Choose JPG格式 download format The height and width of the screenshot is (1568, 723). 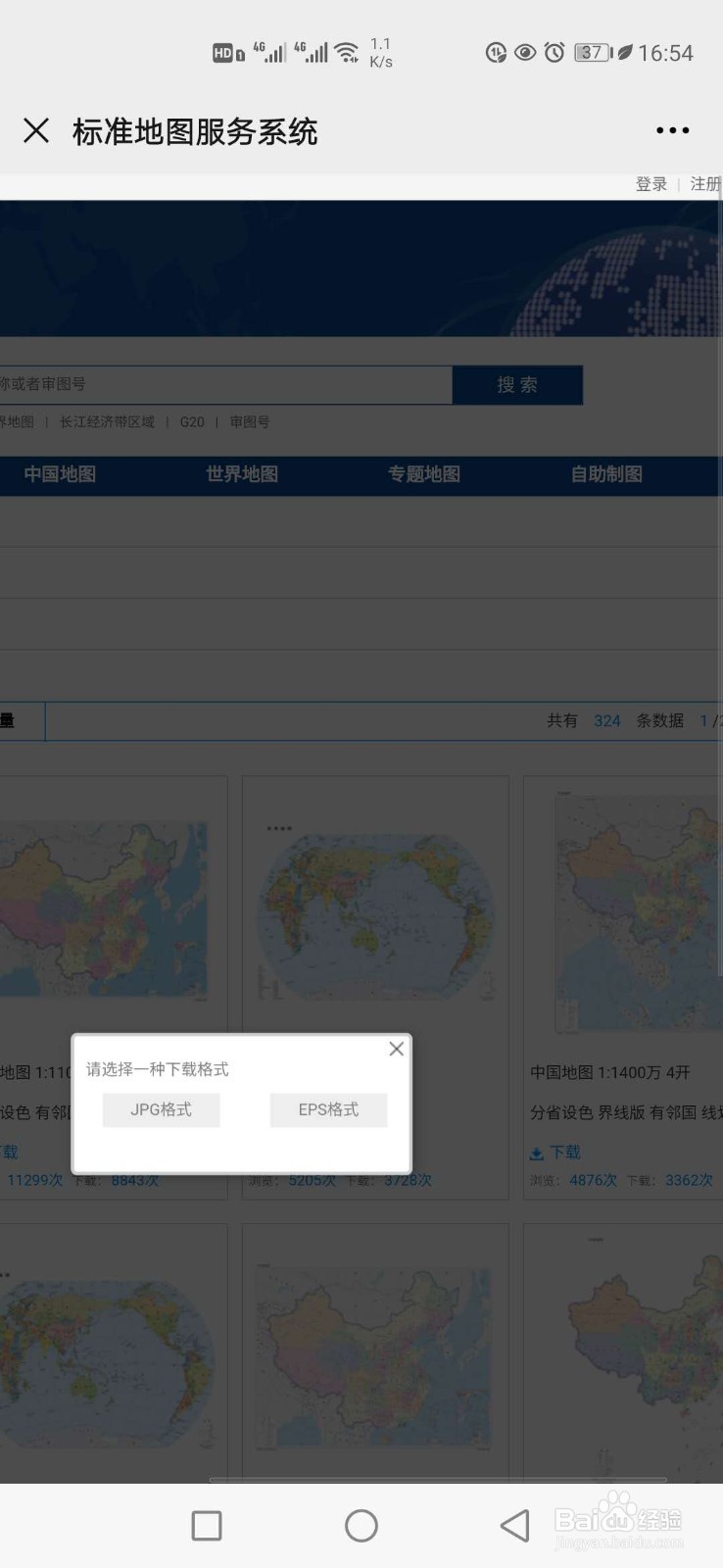(161, 1109)
